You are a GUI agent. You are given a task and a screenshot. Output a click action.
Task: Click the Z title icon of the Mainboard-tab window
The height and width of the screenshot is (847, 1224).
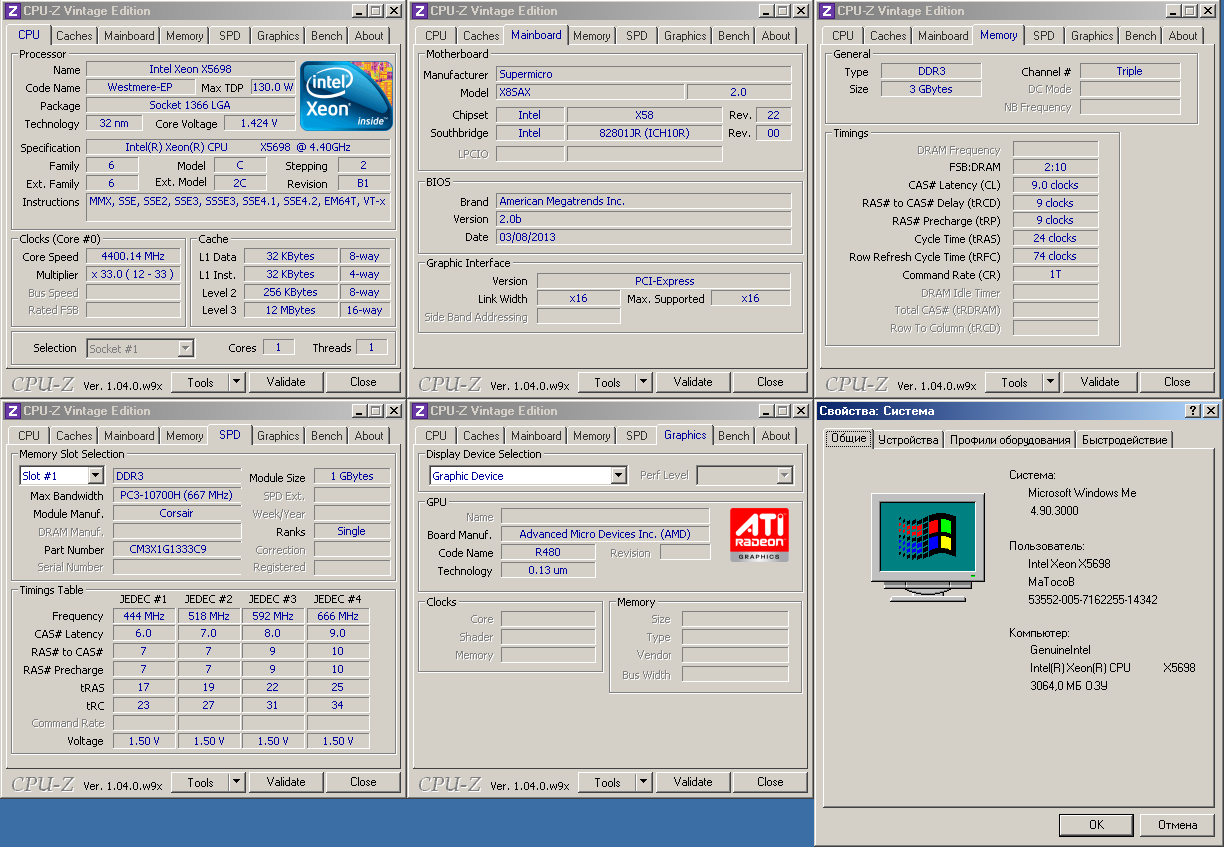coord(421,11)
